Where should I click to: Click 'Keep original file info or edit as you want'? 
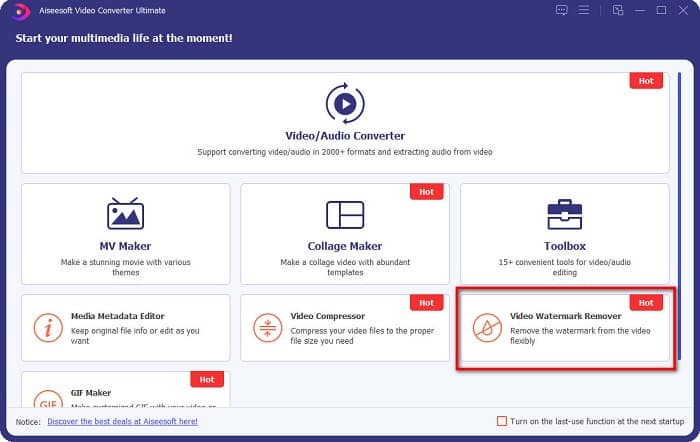click(x=135, y=336)
